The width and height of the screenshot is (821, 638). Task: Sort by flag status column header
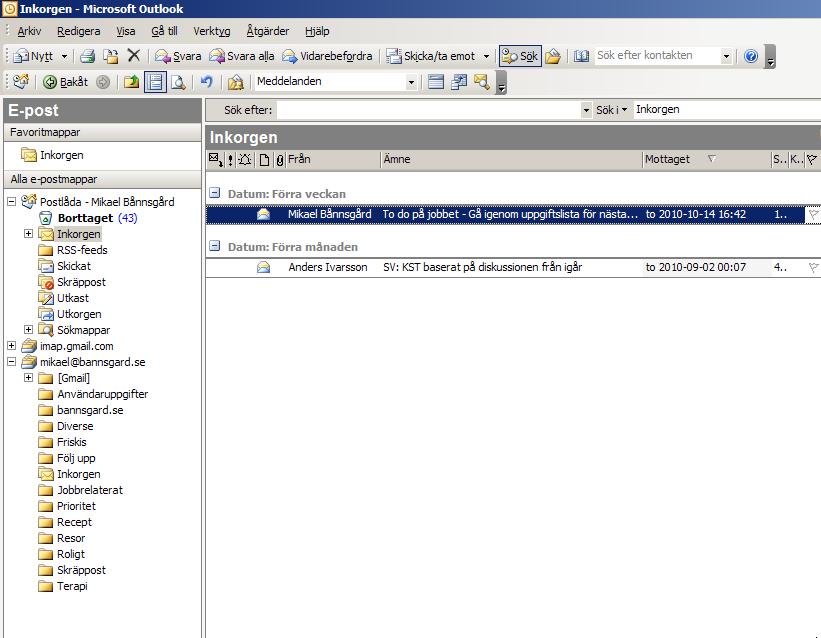click(812, 159)
